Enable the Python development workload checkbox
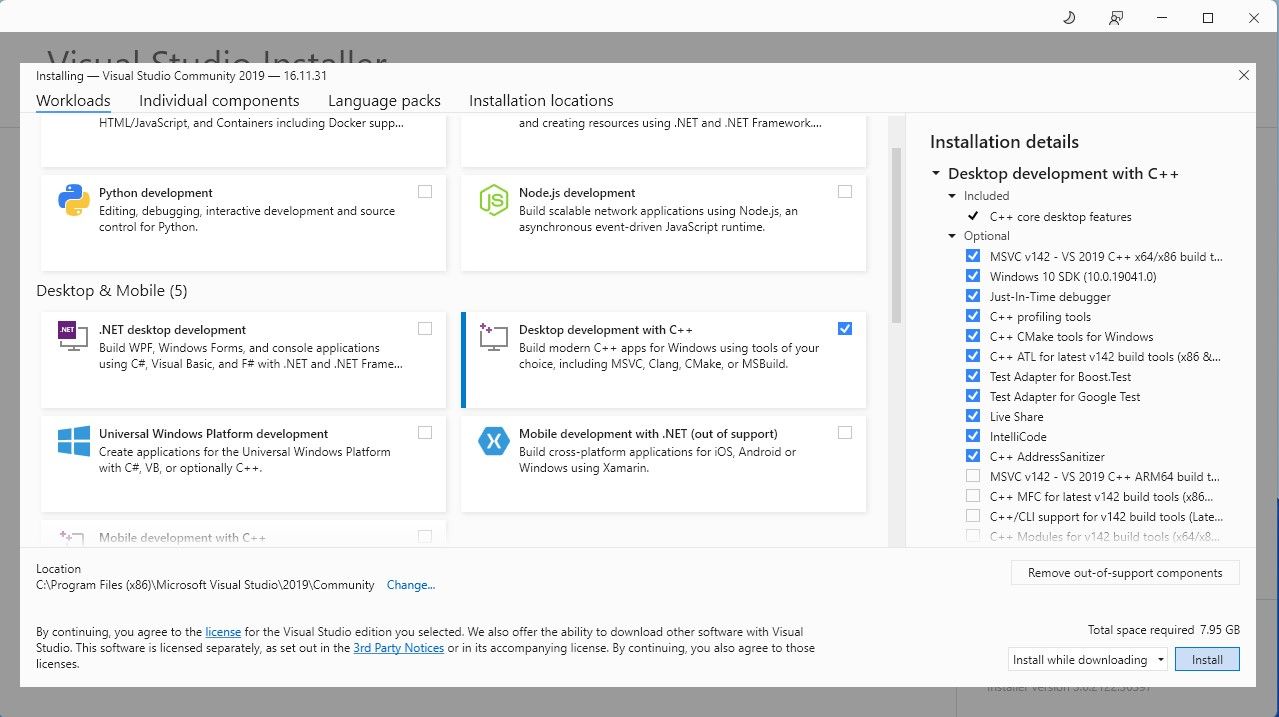This screenshot has height=717, width=1279. click(x=424, y=190)
